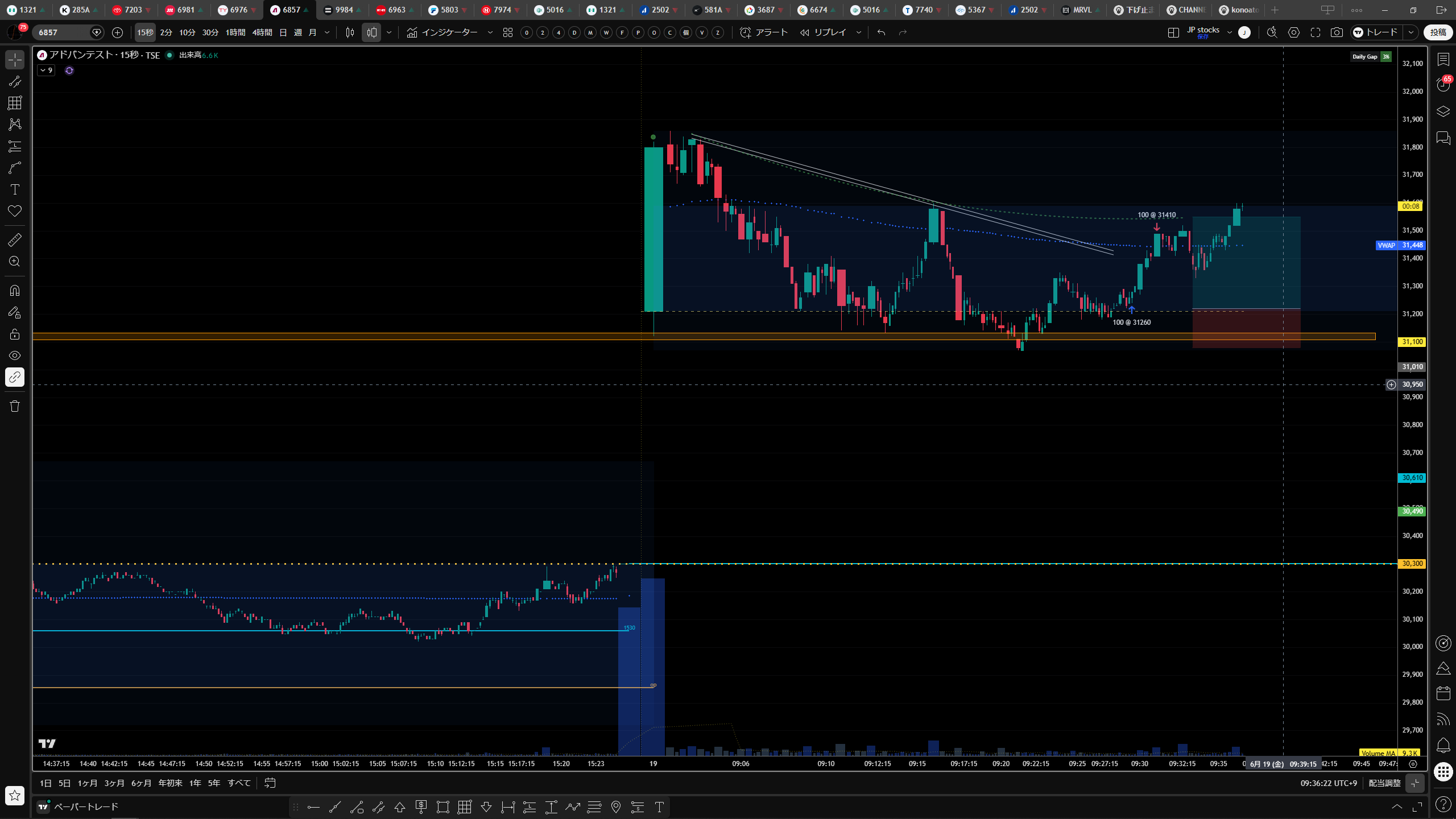Open the indicator templates grid icon
This screenshot has width=1456, height=819.
point(508,32)
